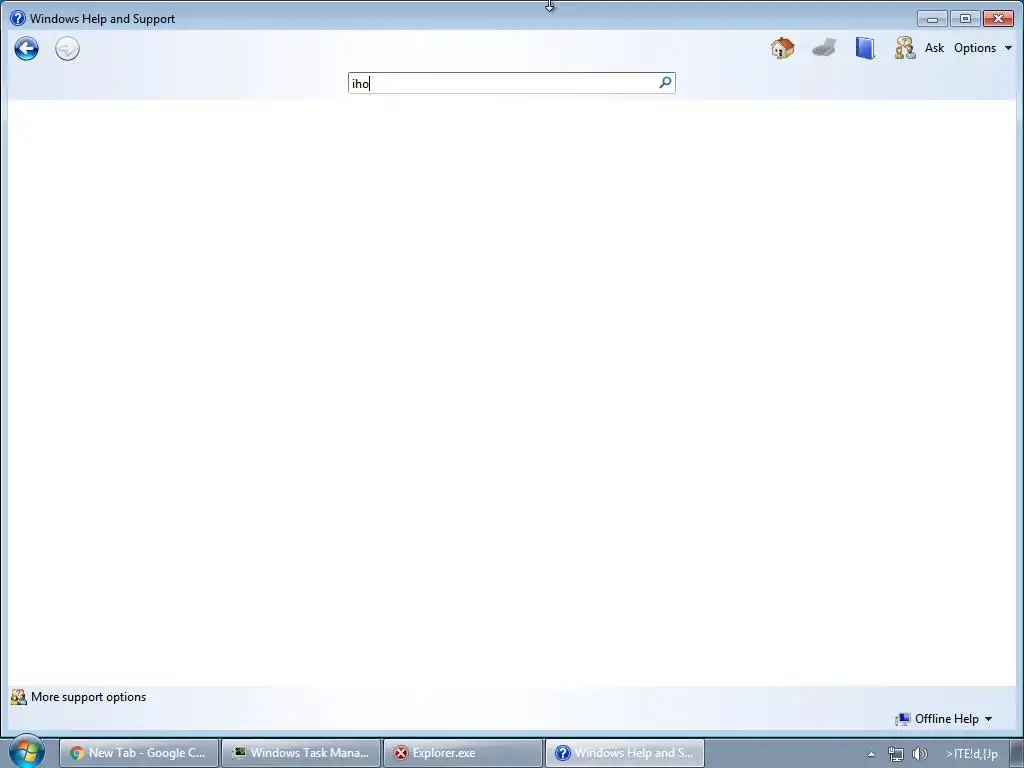
Task: Click the taskbar clock text area
Action: tap(972, 754)
